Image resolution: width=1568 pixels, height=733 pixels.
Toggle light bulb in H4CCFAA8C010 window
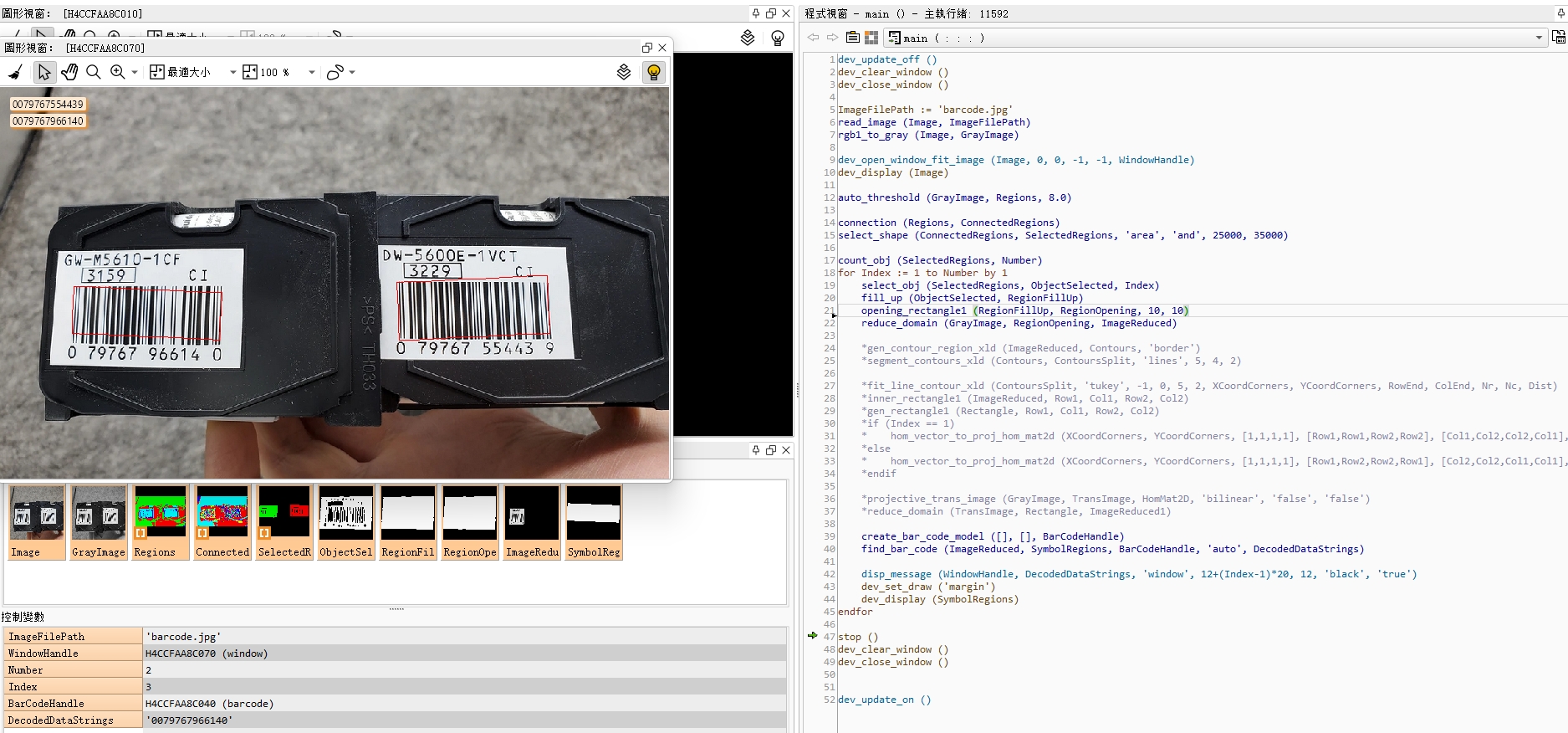click(778, 38)
